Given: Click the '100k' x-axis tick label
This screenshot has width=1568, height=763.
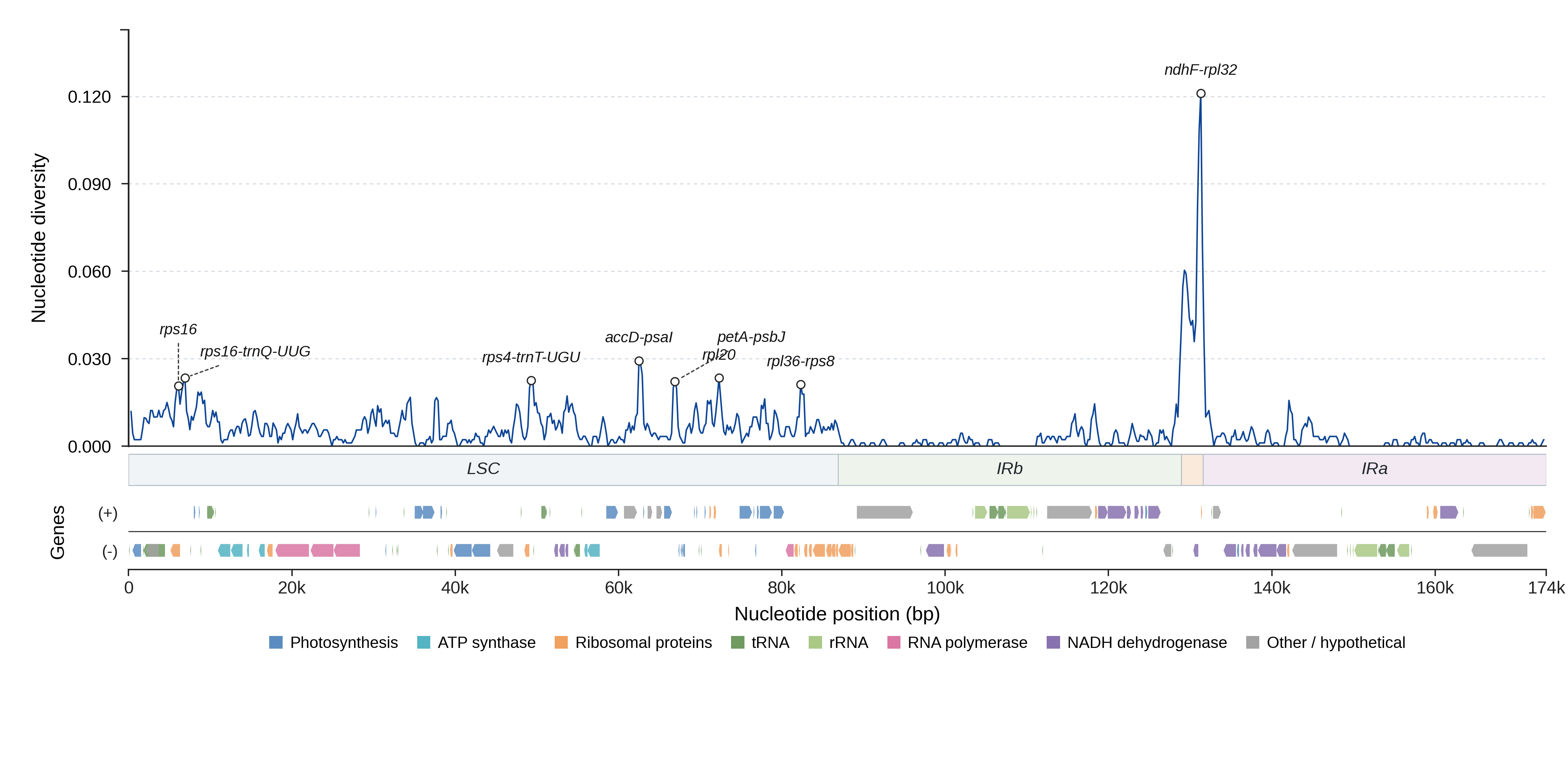Looking at the screenshot, I should (945, 588).
